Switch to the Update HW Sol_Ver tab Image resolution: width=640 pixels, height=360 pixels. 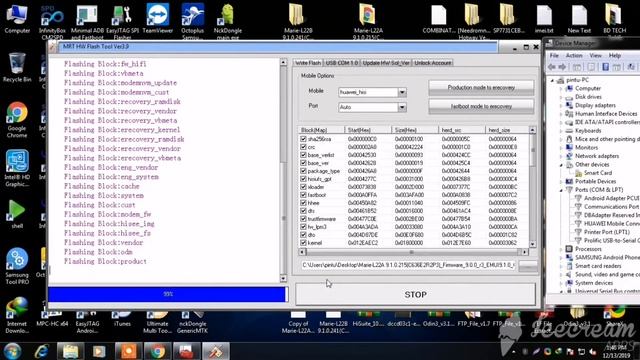(x=386, y=63)
